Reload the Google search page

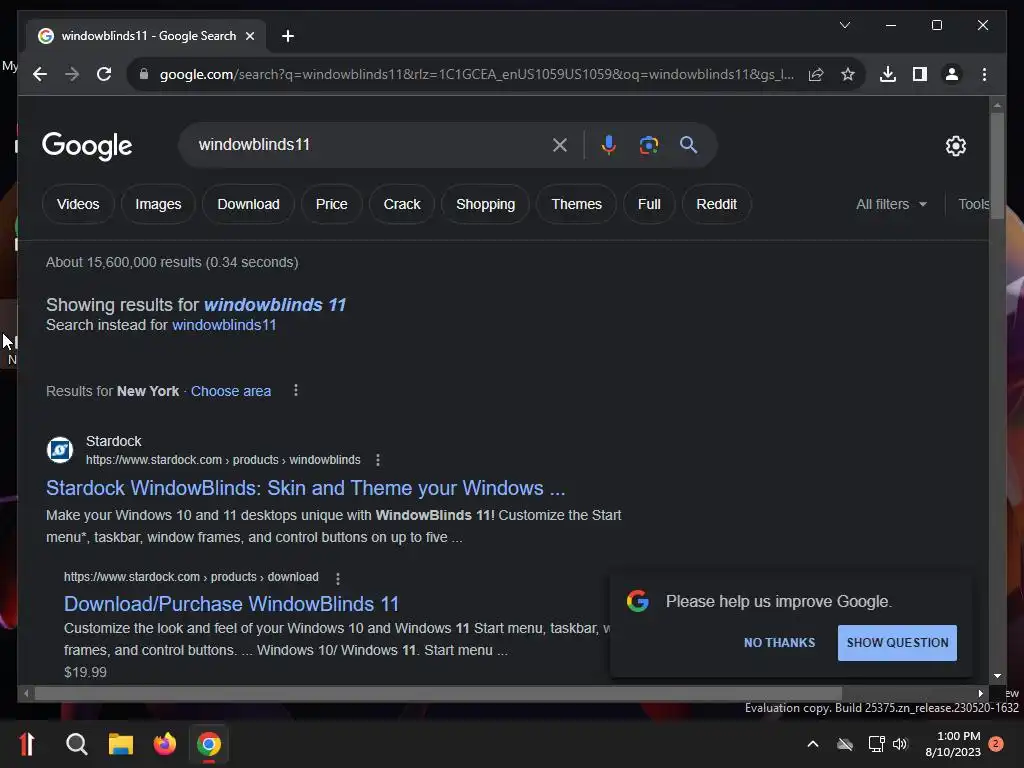104,74
